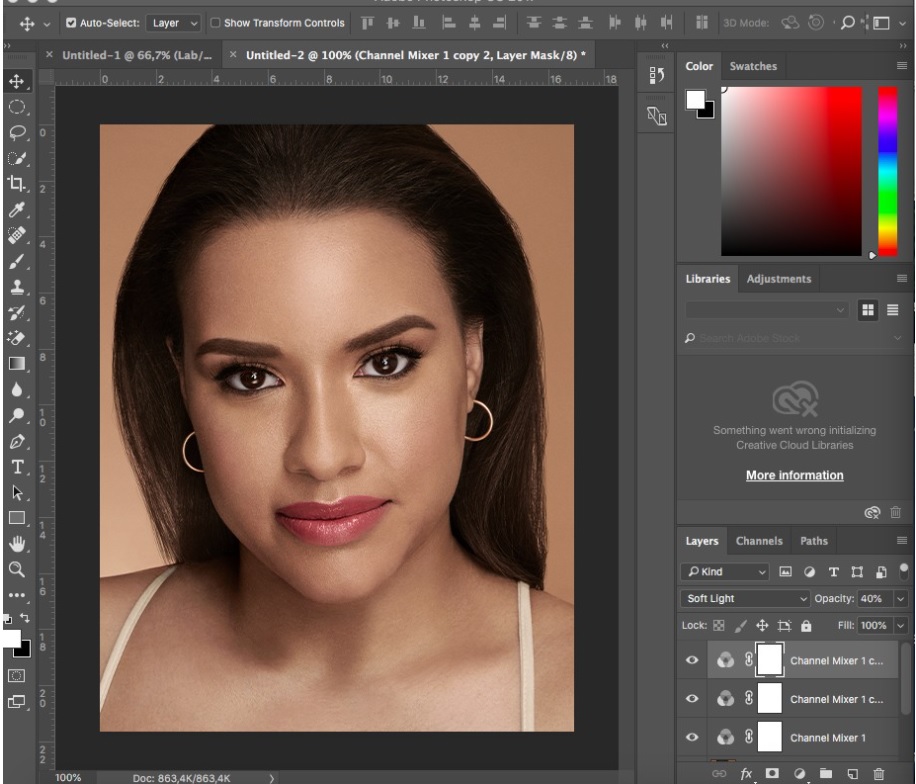
Task: Enable the Auto-Select checkbox
Action: click(71, 23)
